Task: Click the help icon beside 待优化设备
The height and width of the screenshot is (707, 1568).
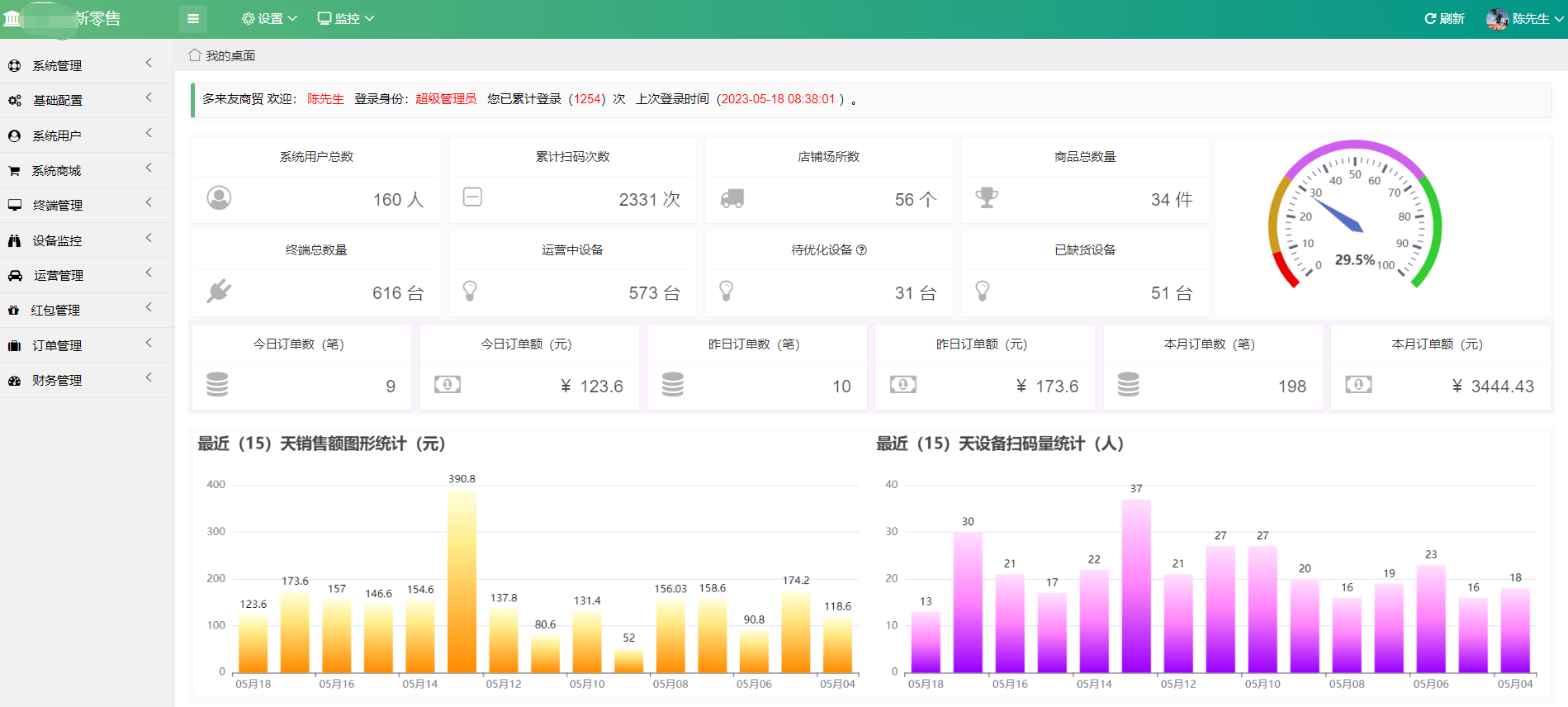Action: click(861, 250)
